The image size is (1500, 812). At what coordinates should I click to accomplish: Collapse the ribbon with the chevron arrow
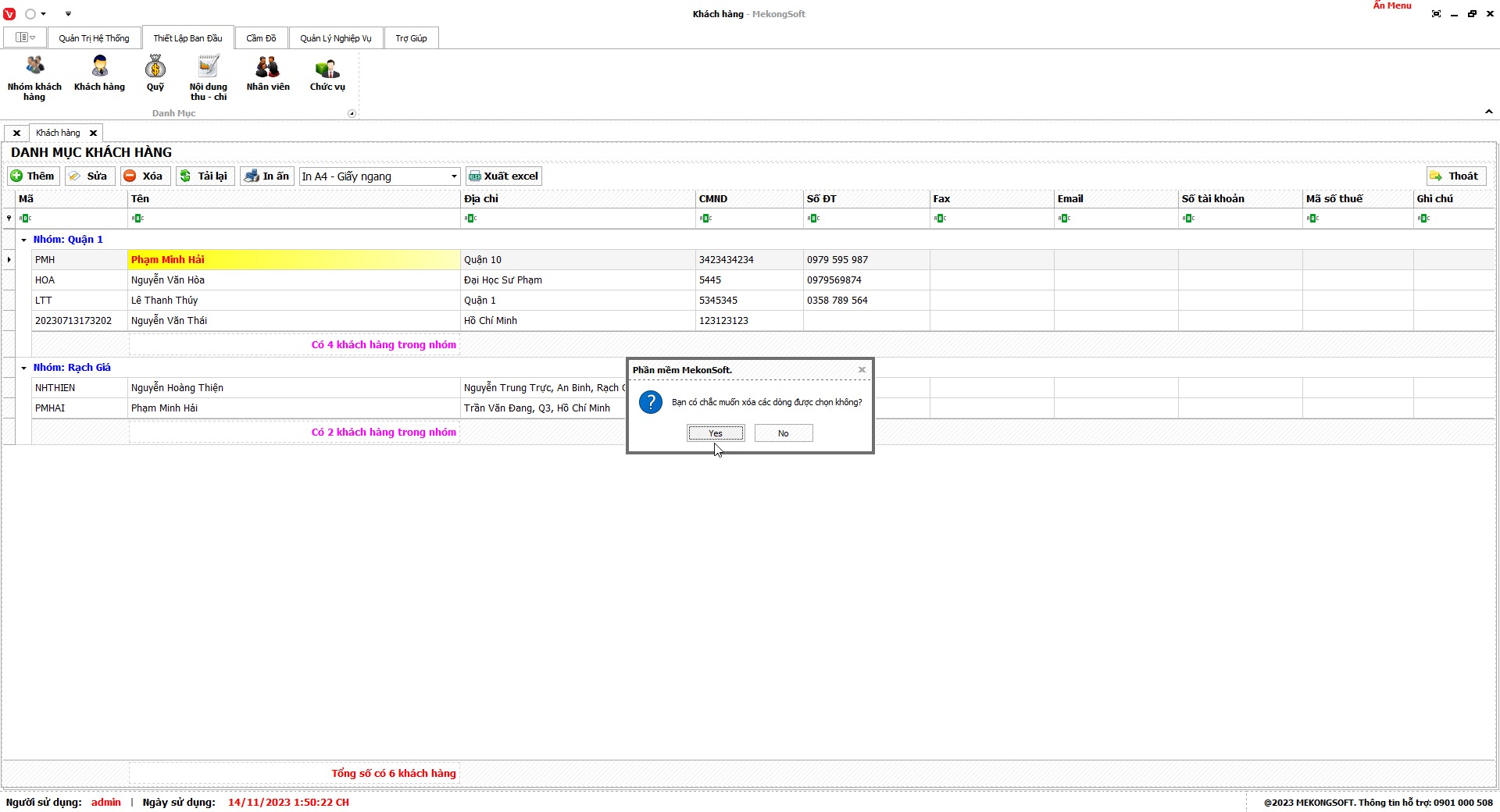[1488, 112]
